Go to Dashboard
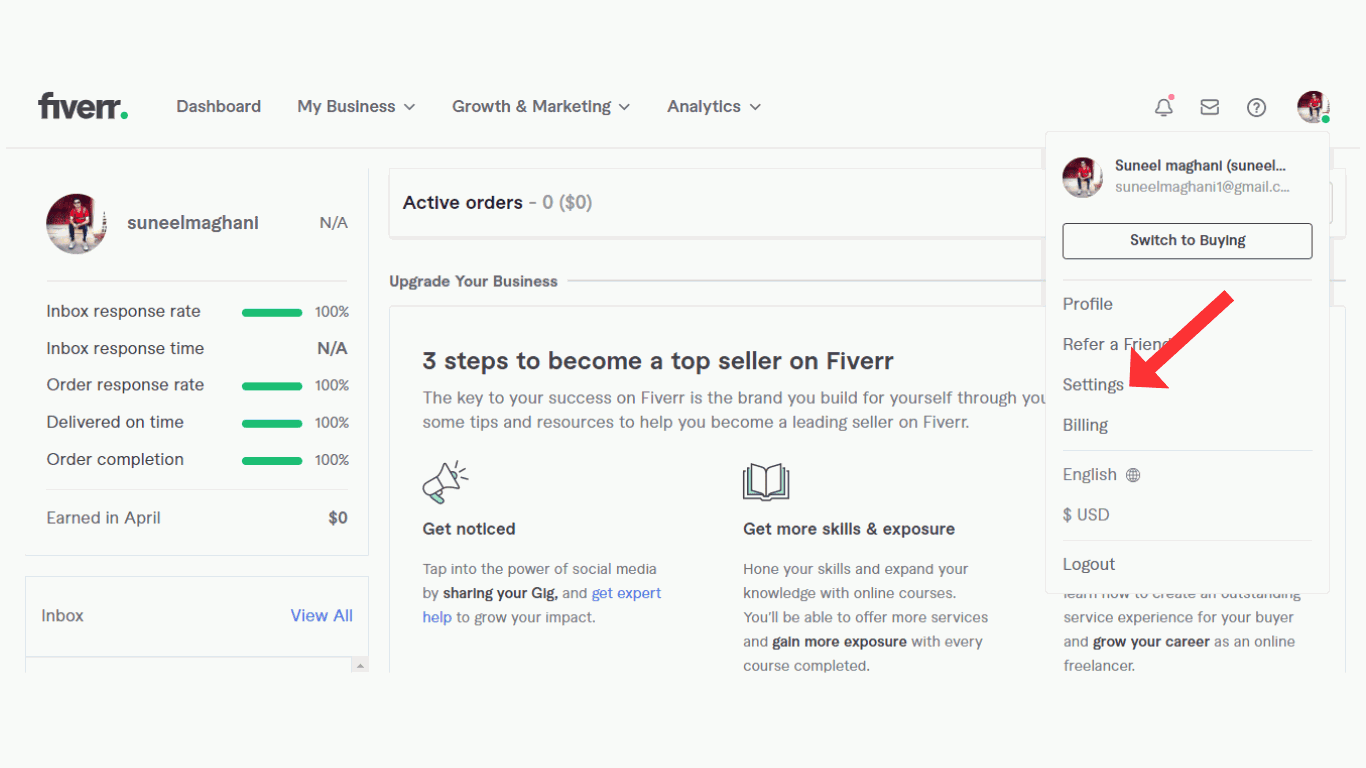 (x=219, y=106)
